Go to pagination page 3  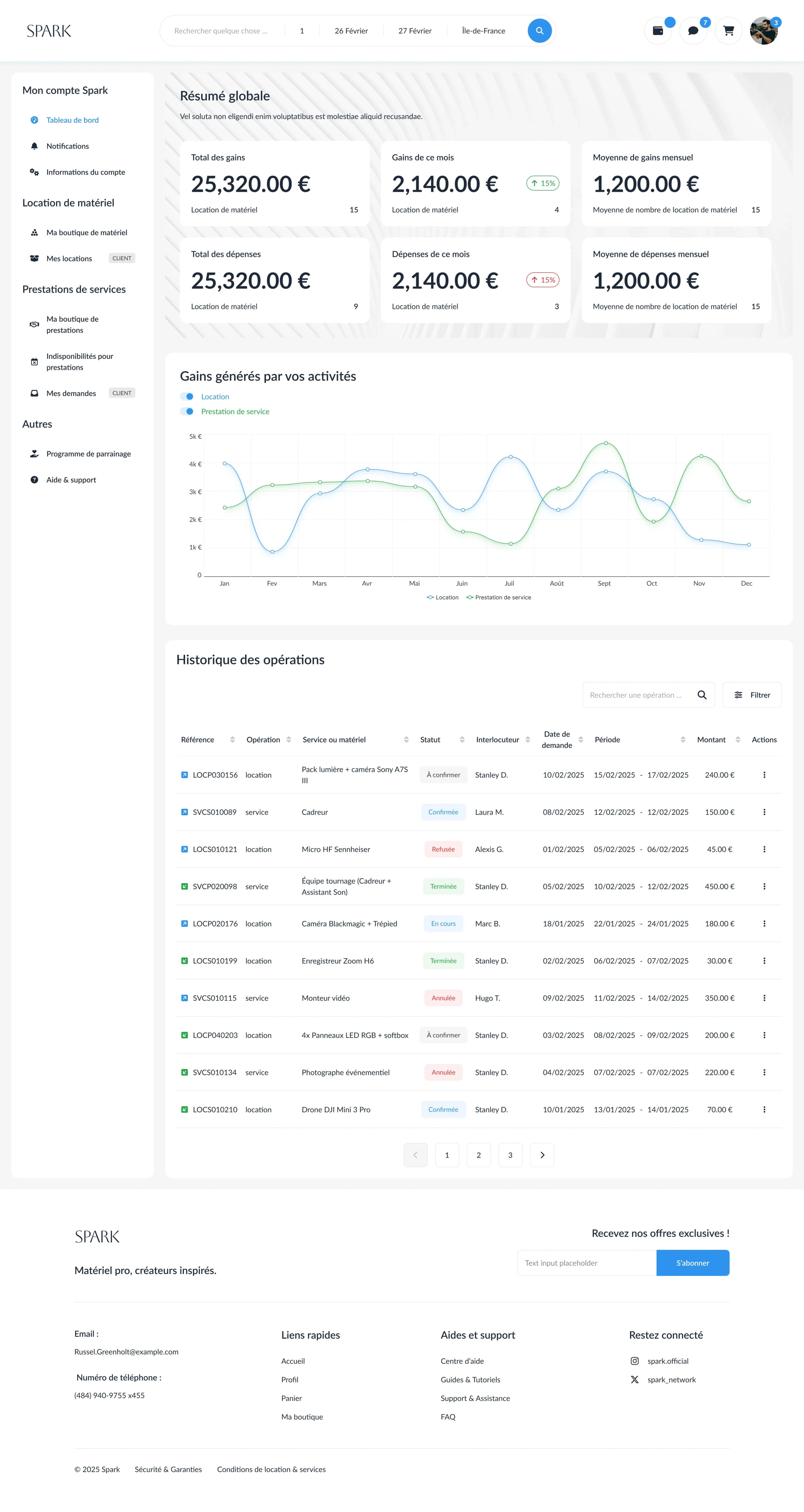[x=510, y=1155]
